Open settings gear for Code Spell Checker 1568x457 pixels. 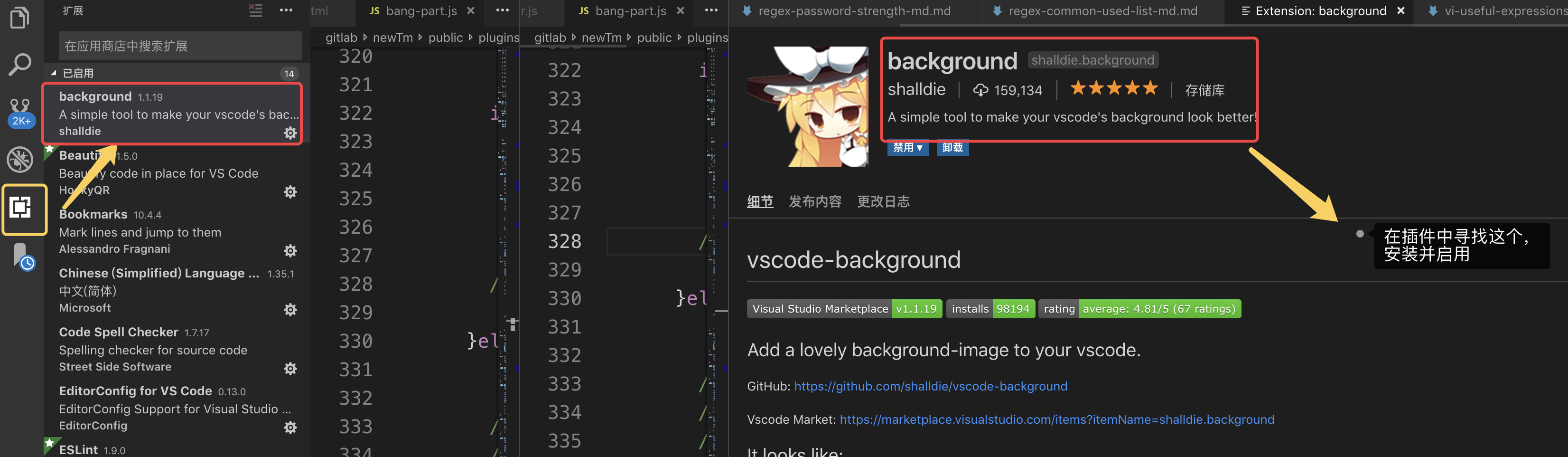290,368
